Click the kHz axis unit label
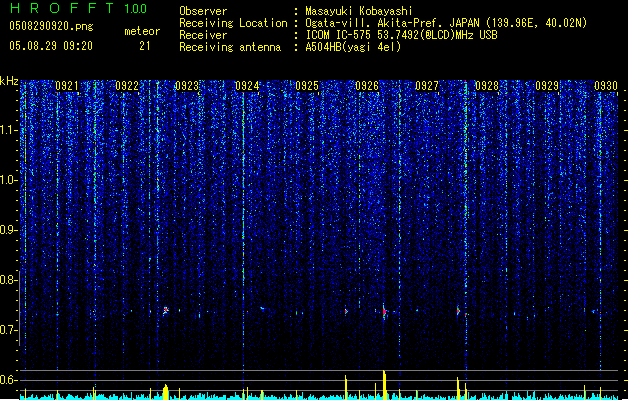 [9, 81]
